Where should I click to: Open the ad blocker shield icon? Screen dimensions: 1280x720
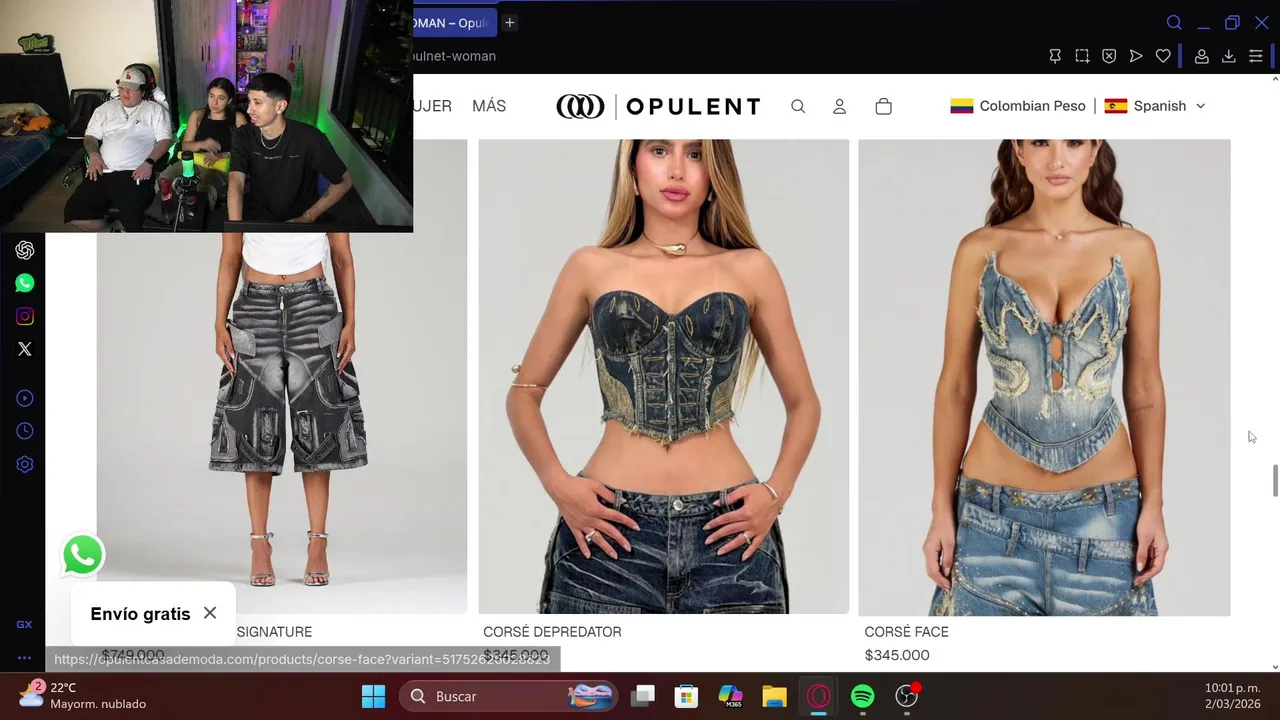click(x=1109, y=56)
